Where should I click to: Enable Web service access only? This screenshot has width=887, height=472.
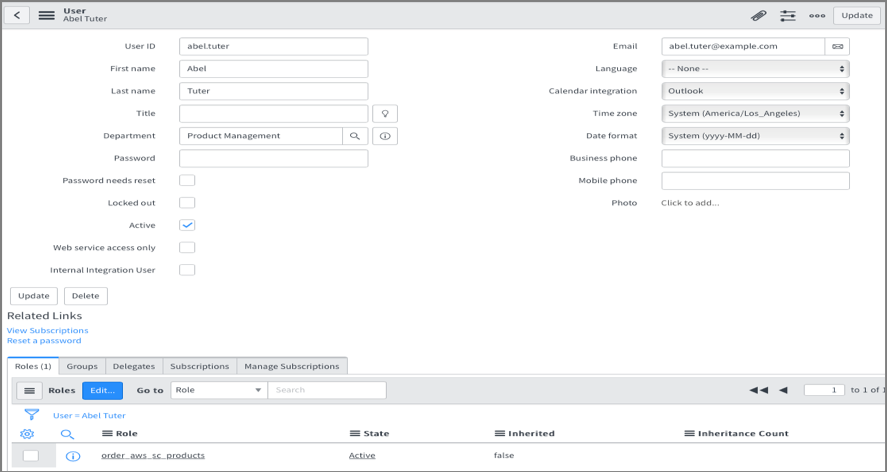(x=187, y=247)
